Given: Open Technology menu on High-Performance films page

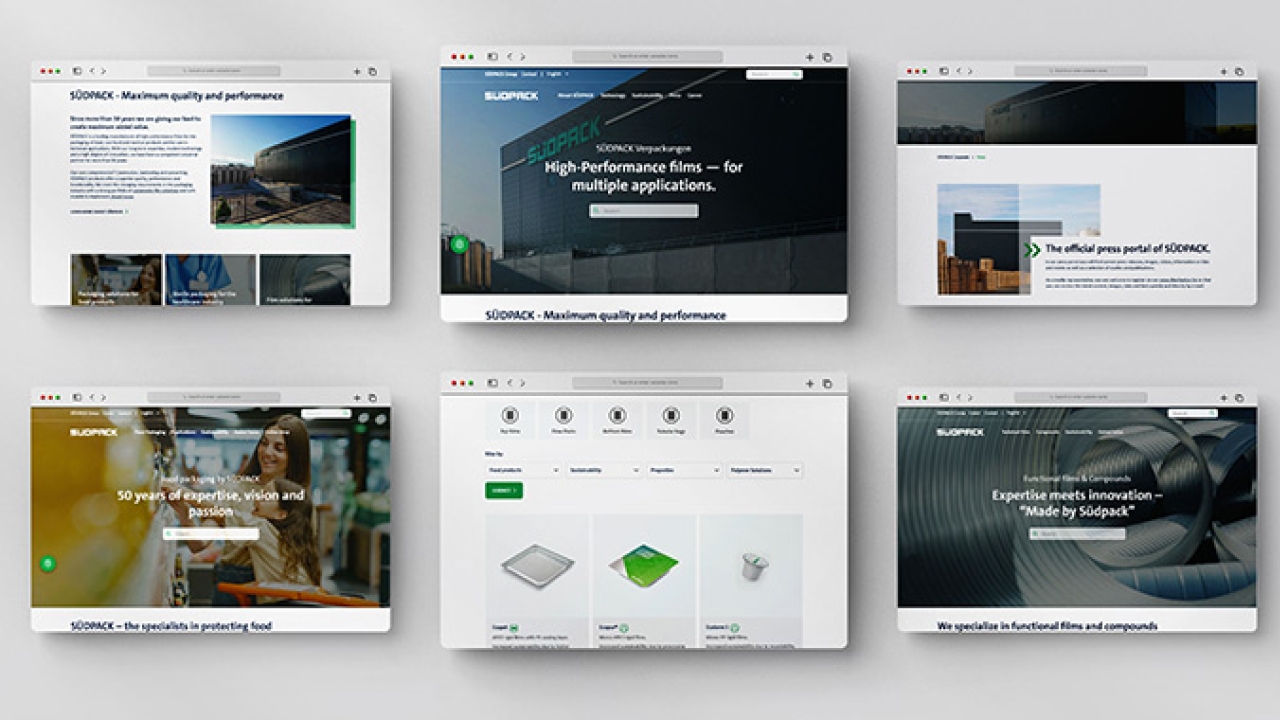Looking at the screenshot, I should [613, 95].
